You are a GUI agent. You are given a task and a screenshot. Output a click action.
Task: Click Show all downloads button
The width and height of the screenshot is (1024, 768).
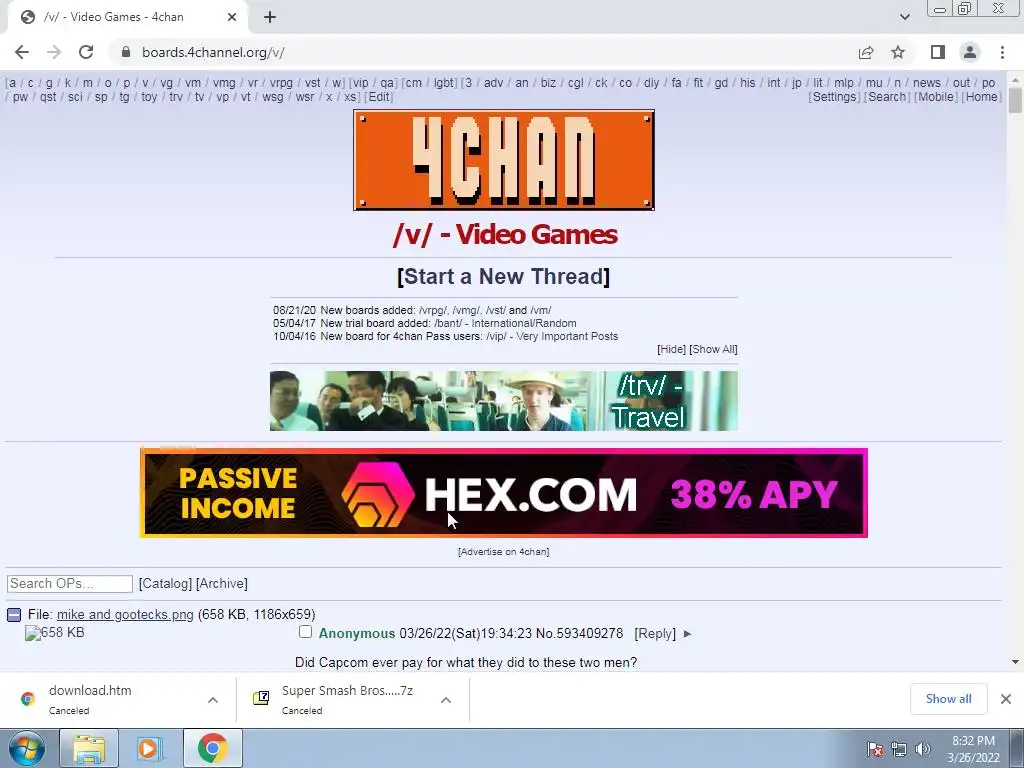(948, 699)
